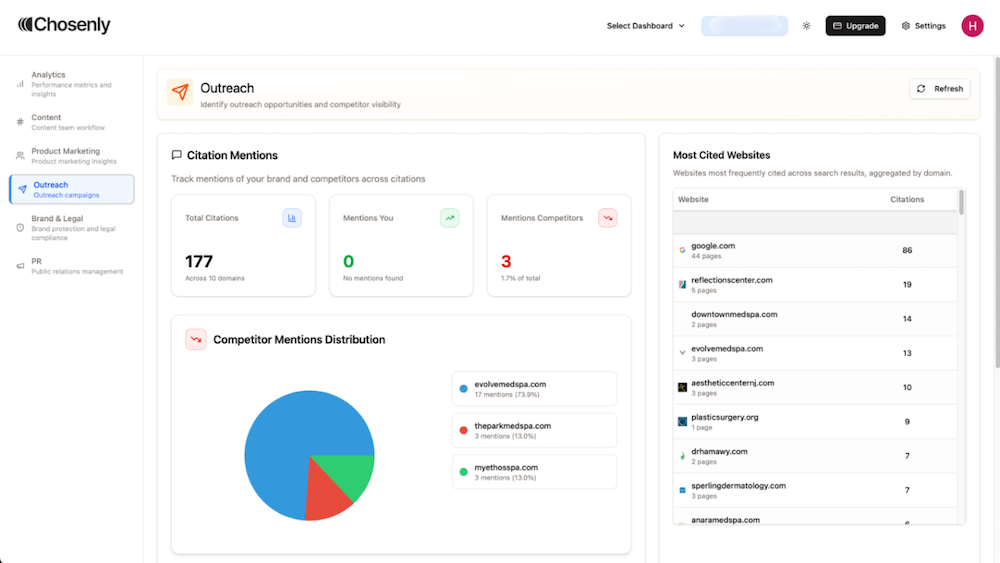The height and width of the screenshot is (563, 1000).
Task: Open Analytics in the sidebar
Action: (71, 84)
